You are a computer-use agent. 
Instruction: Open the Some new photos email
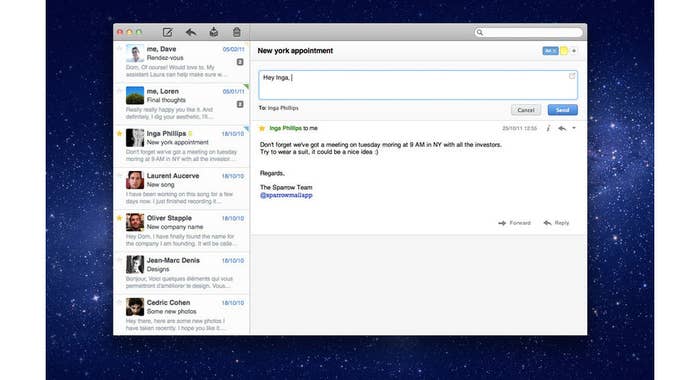pos(181,315)
